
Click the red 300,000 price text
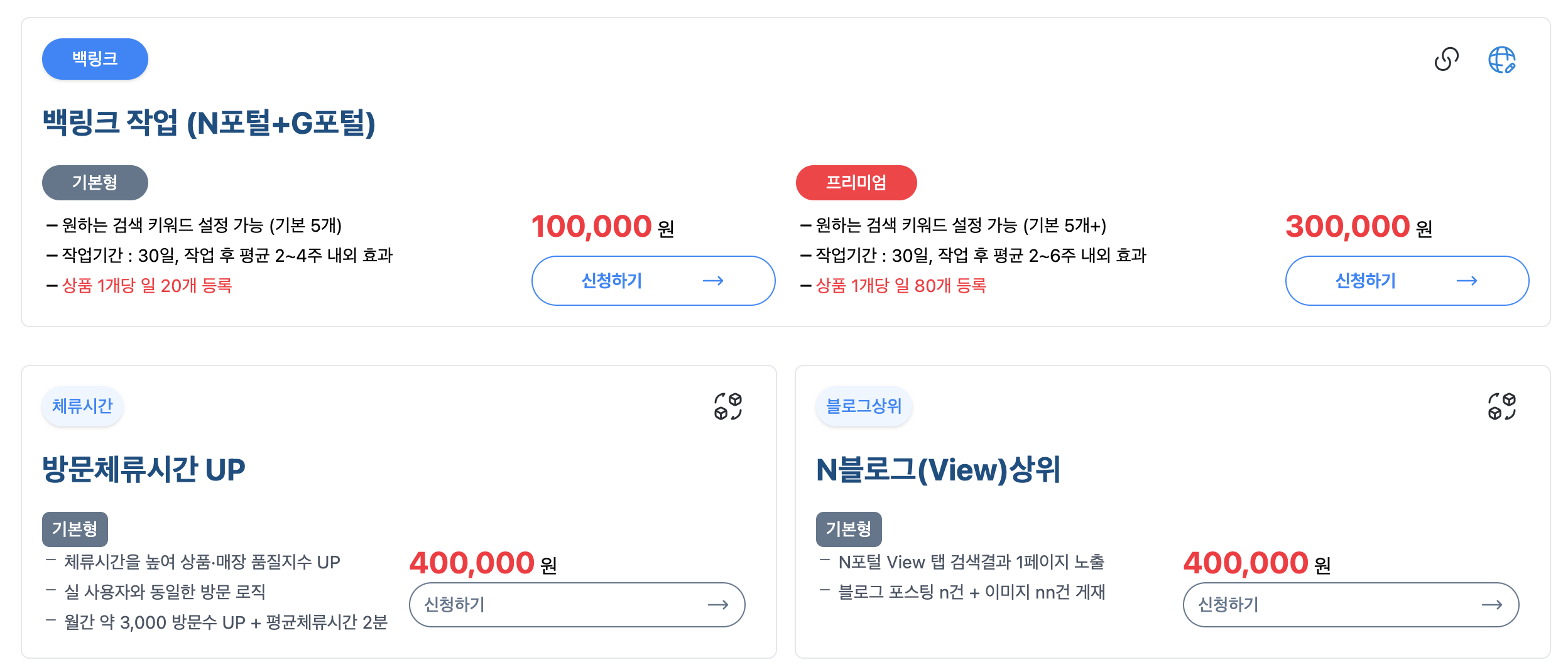click(x=1349, y=227)
